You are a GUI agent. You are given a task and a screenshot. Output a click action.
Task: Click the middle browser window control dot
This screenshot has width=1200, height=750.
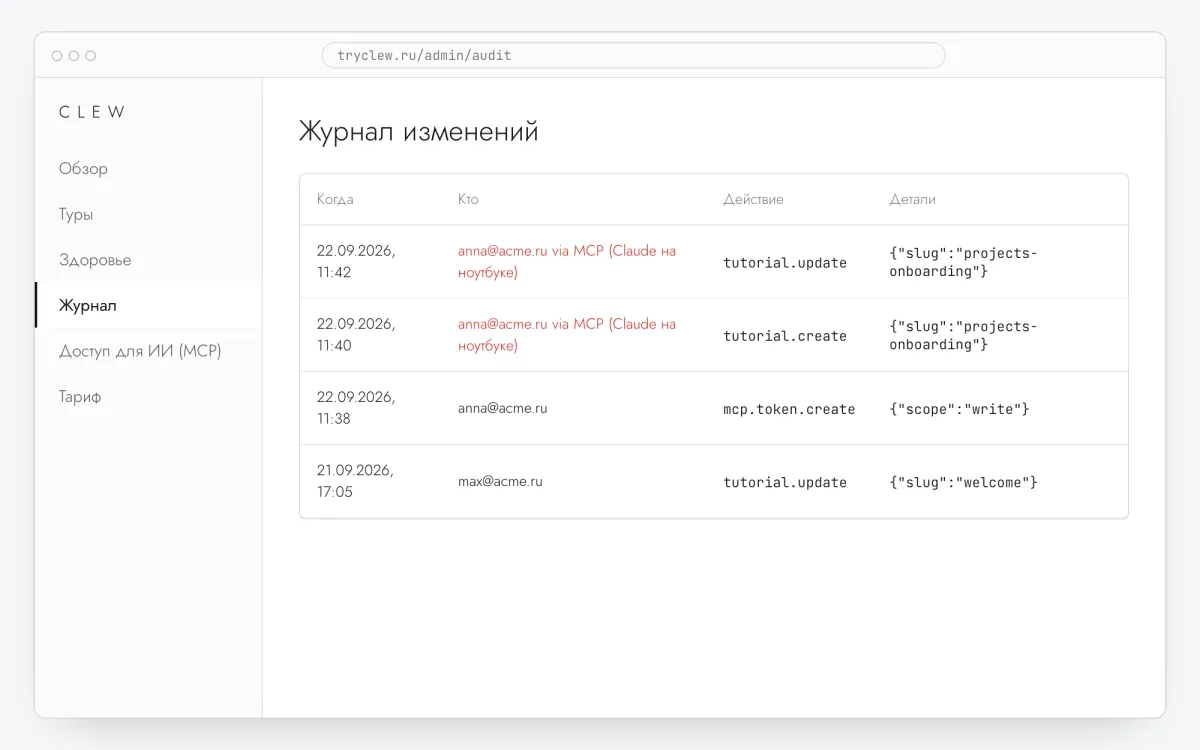coord(74,56)
